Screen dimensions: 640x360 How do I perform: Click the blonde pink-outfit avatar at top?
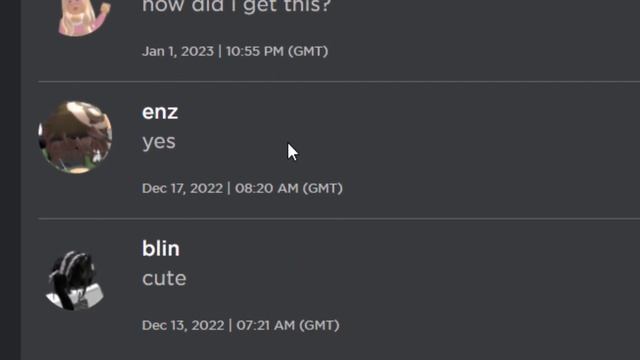84,16
